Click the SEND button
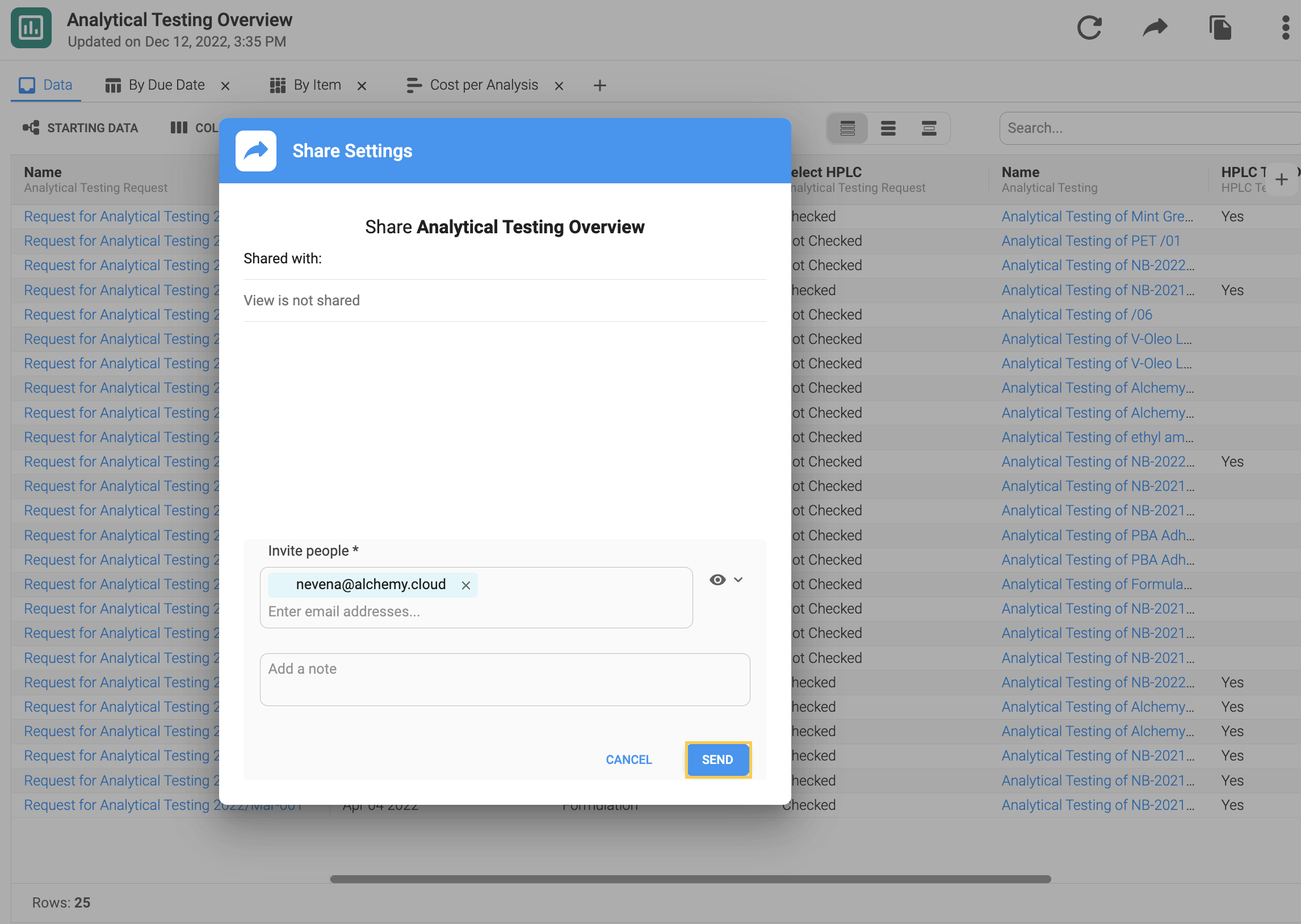The height and width of the screenshot is (924, 1301). click(717, 760)
